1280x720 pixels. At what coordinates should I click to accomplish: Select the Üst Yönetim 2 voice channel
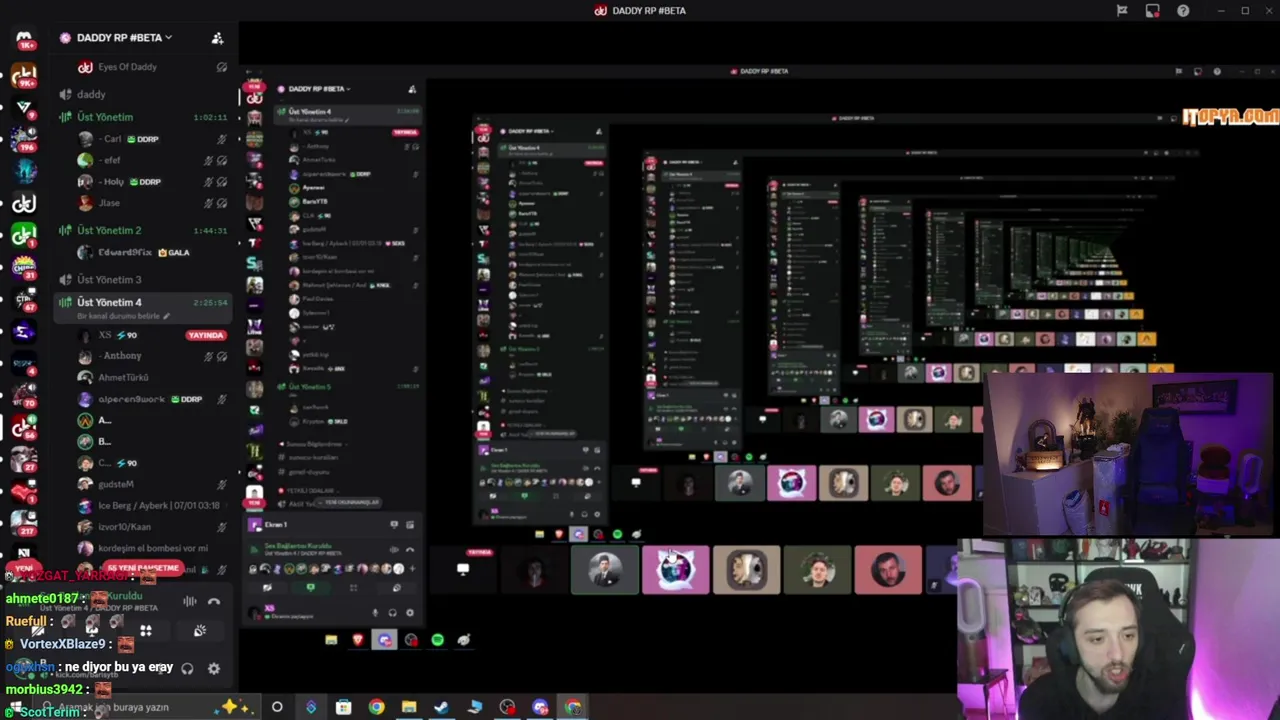[109, 230]
